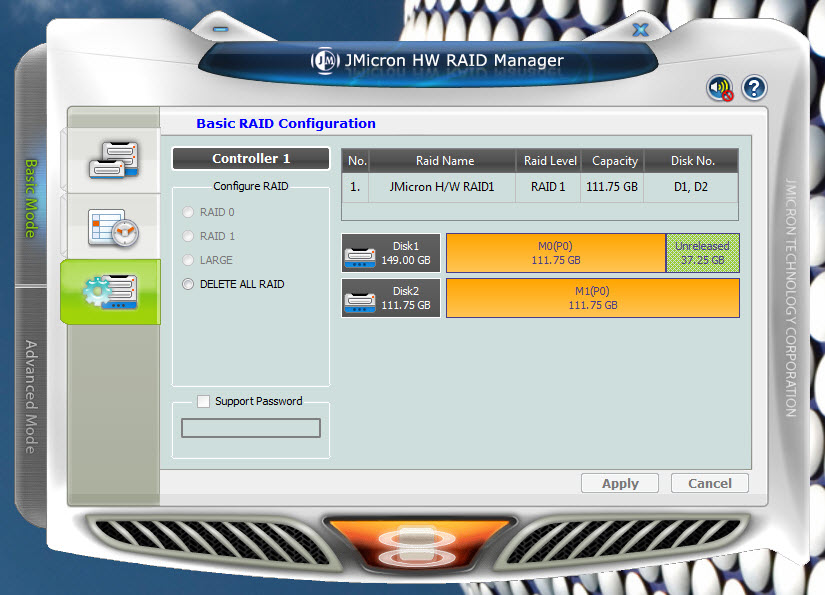Click the Raid Name column header
Image resolution: width=825 pixels, height=595 pixels.
pyautogui.click(x=443, y=161)
